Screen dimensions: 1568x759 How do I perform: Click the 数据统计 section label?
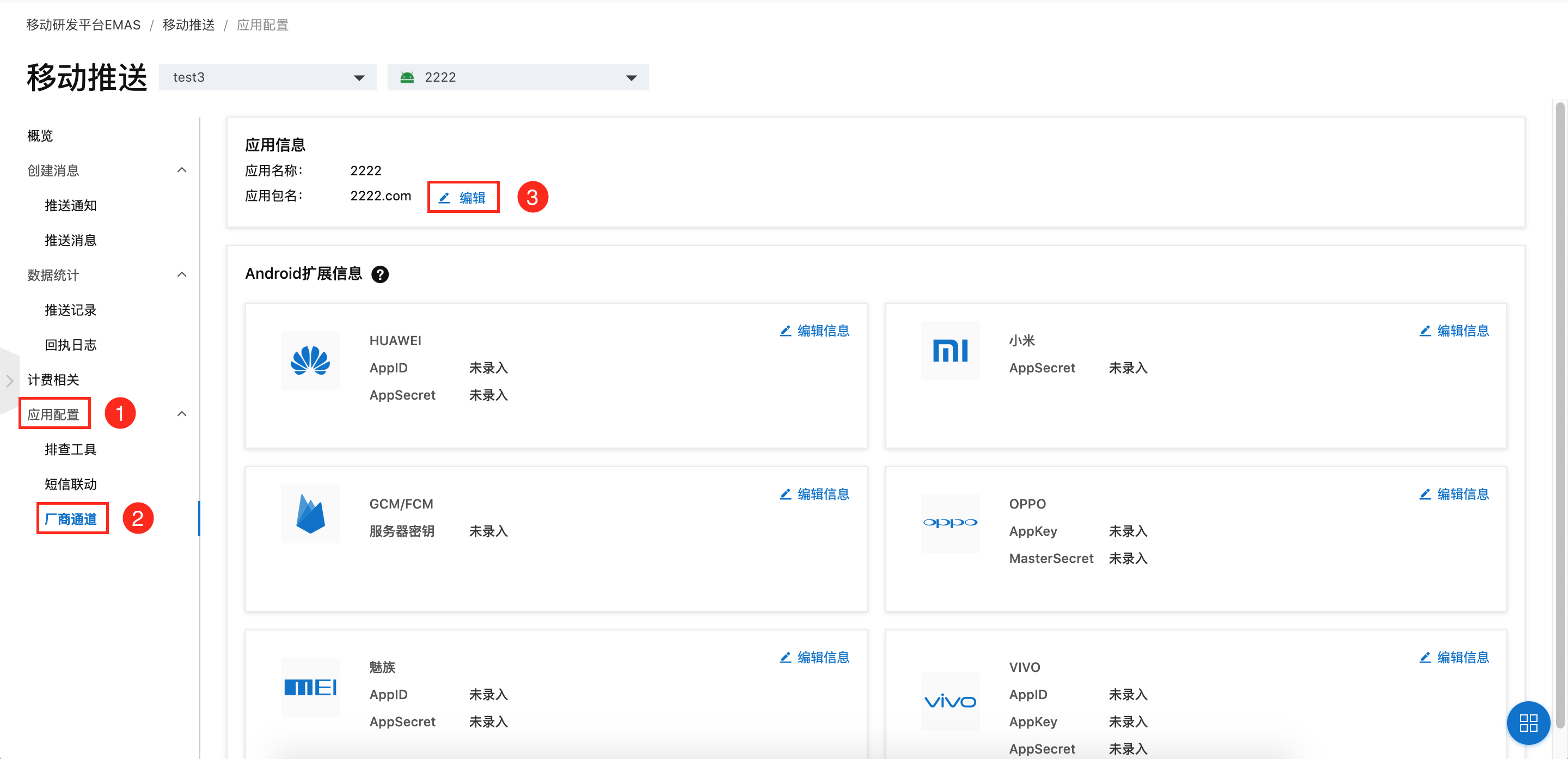click(53, 275)
